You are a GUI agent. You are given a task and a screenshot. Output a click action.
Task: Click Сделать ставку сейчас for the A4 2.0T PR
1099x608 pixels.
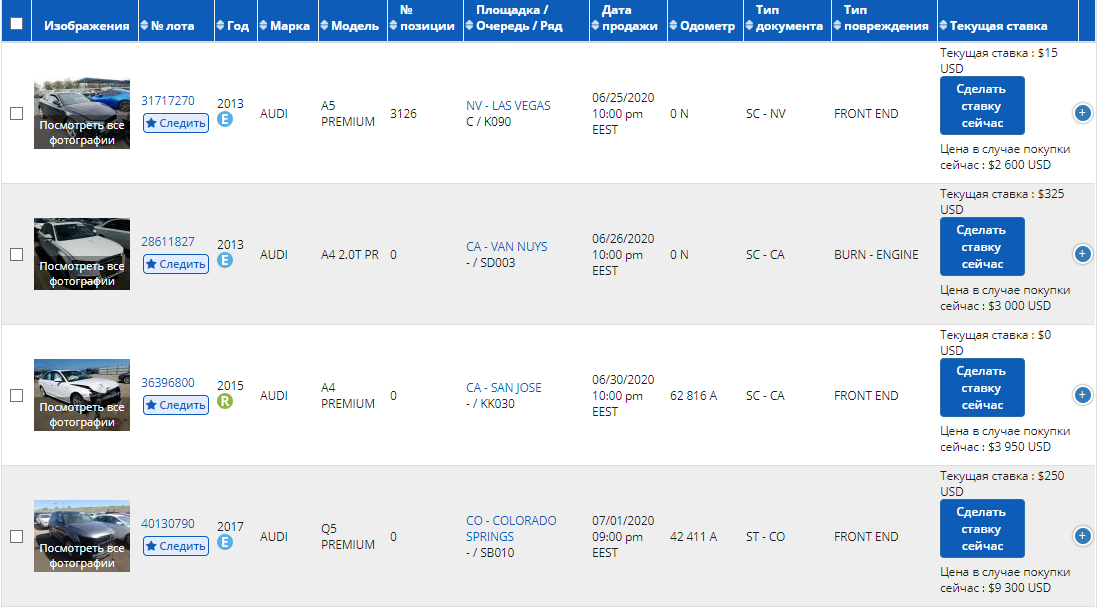[x=982, y=247]
